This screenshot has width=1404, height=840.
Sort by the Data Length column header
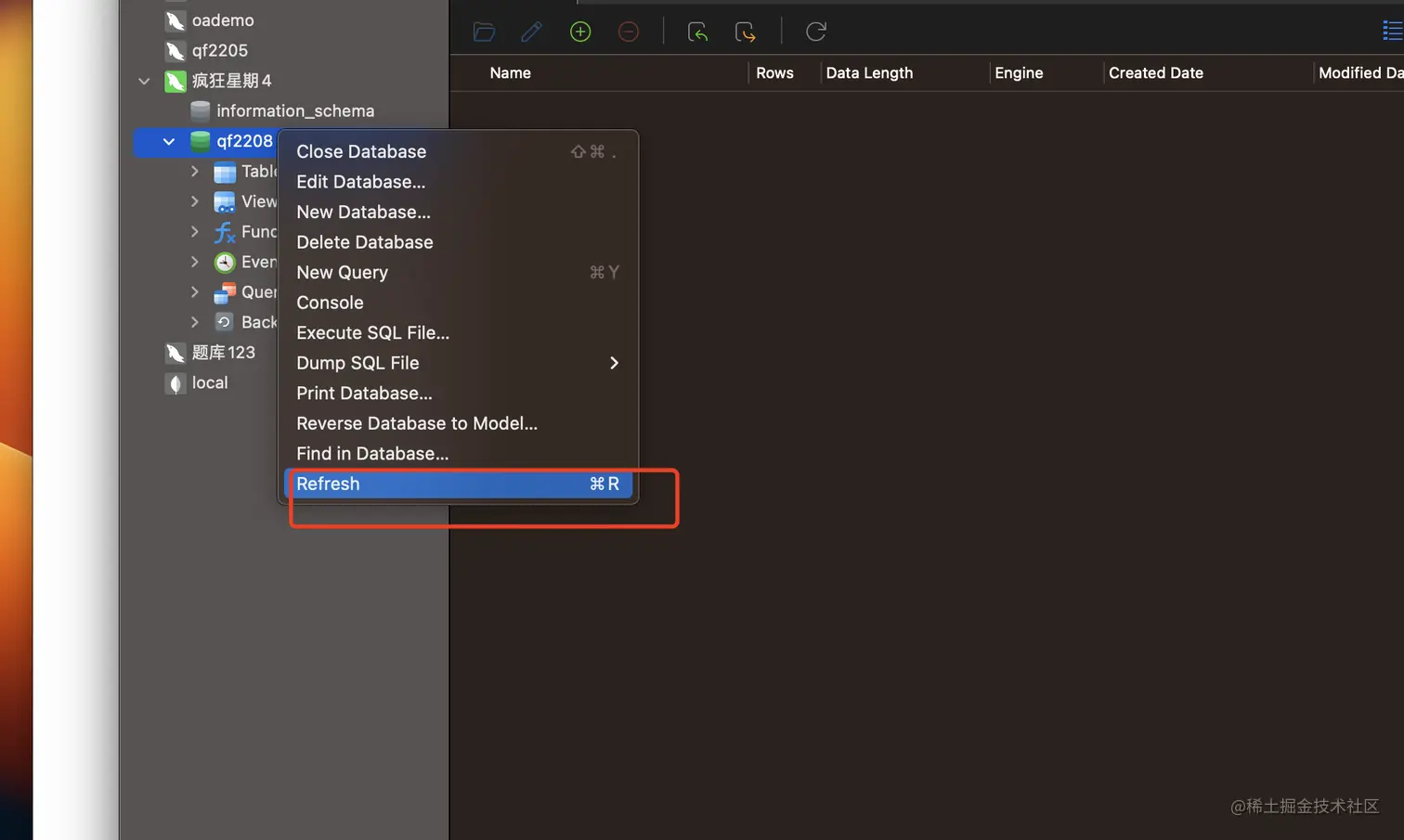869,73
